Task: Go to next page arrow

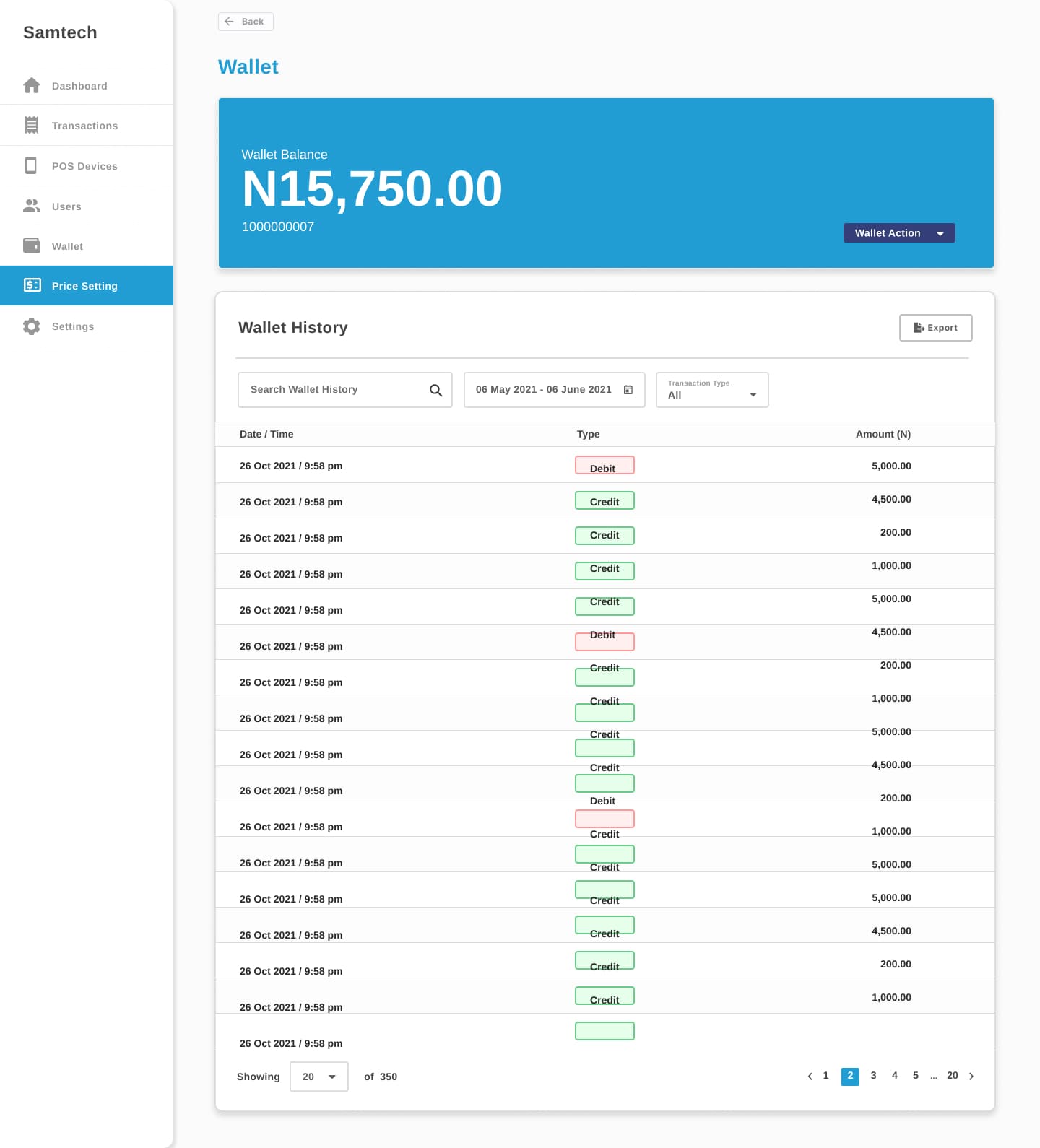Action: [x=971, y=1077]
